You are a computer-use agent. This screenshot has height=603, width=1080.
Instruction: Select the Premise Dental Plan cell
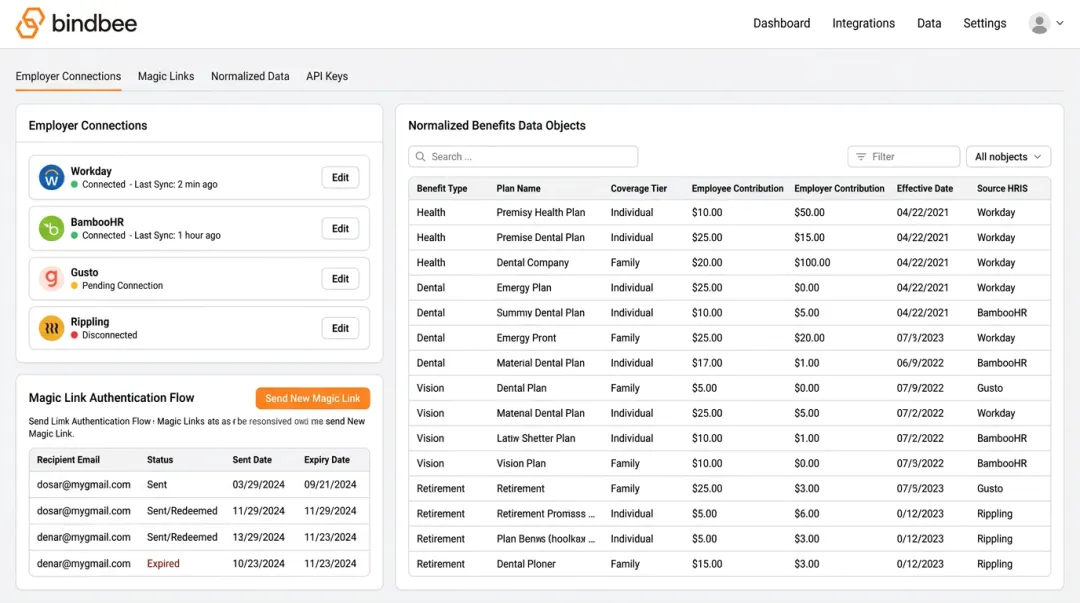[540, 237]
